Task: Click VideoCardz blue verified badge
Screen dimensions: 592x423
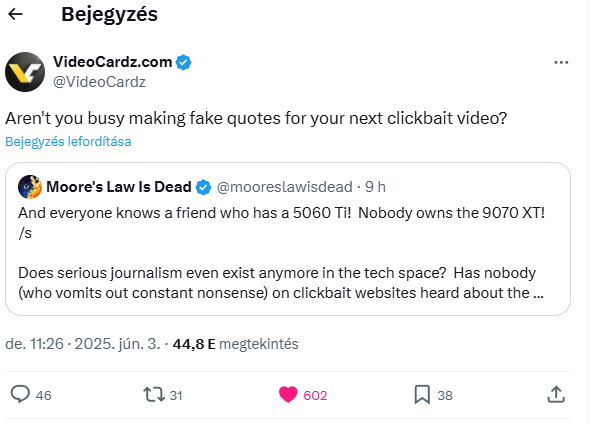Action: tap(183, 62)
